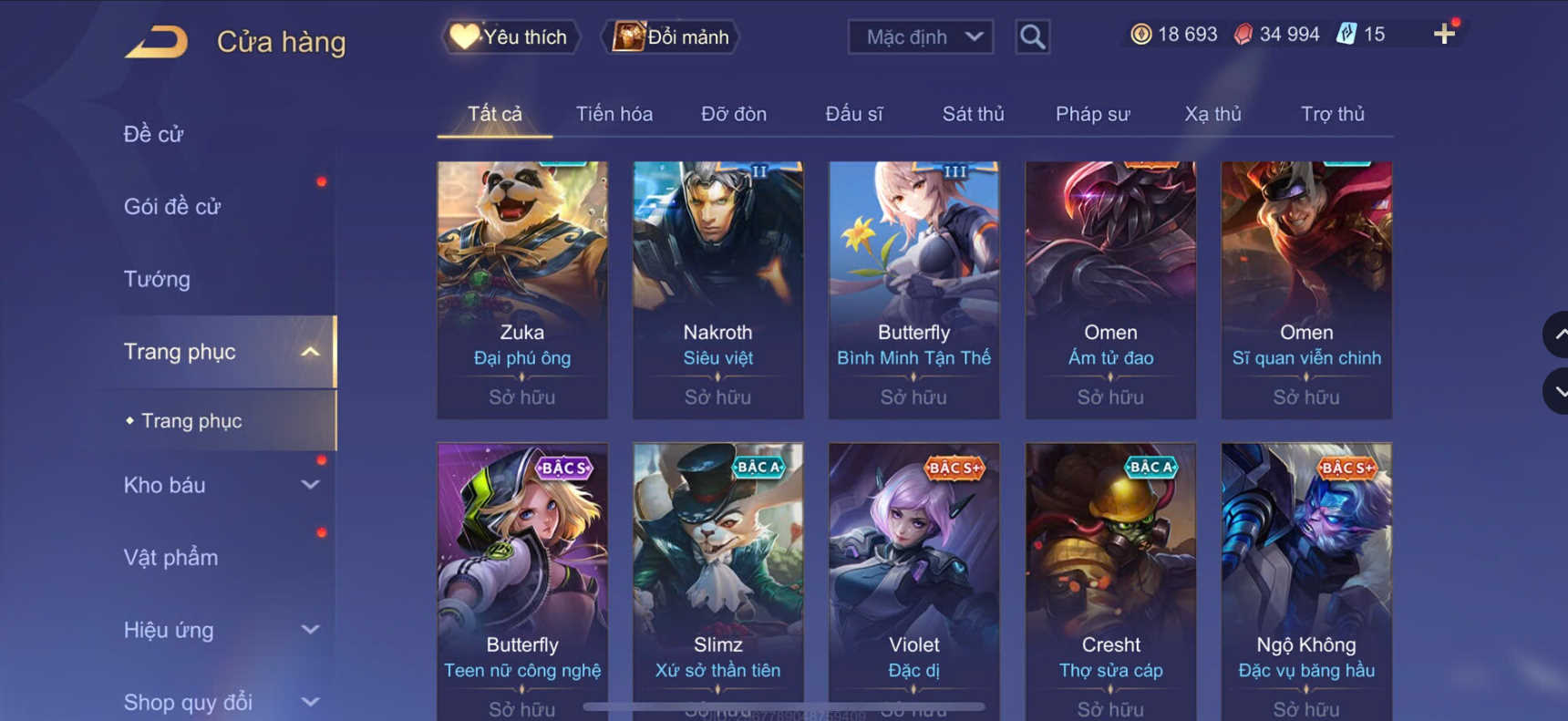Open the search magnifier icon
1568x721 pixels.
1032,37
